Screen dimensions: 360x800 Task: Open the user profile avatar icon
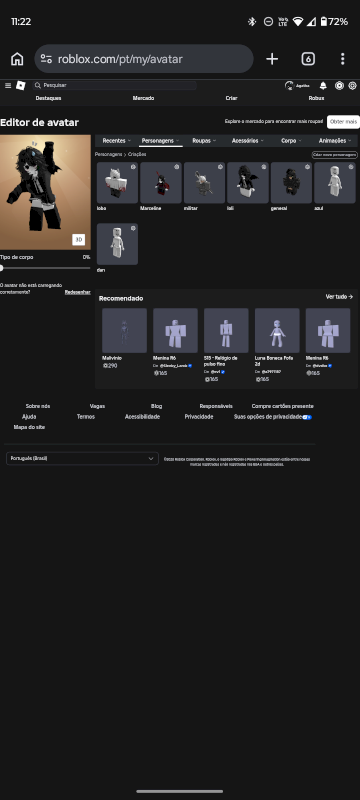point(289,85)
